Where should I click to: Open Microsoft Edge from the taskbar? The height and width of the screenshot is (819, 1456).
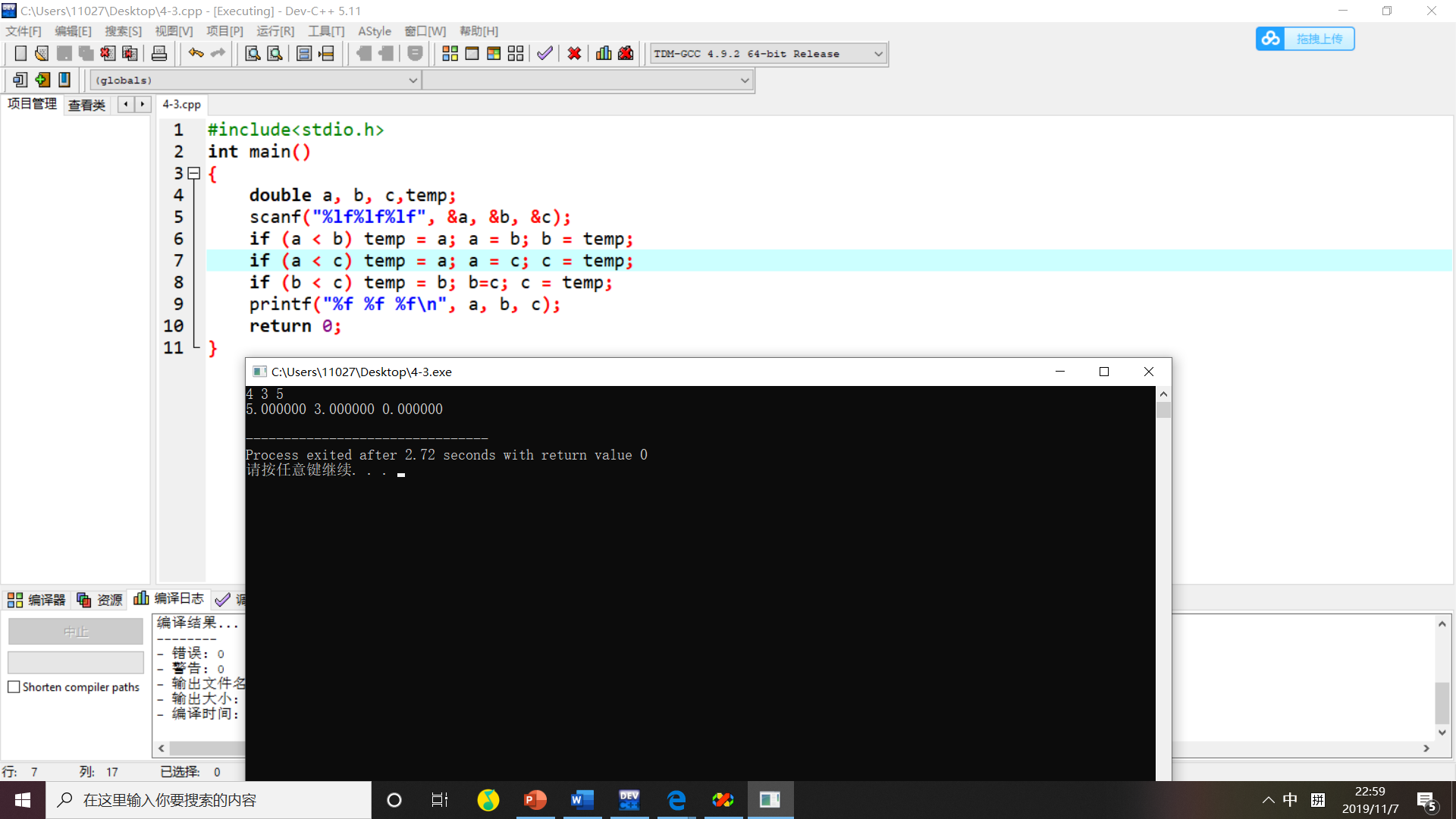pyautogui.click(x=676, y=800)
